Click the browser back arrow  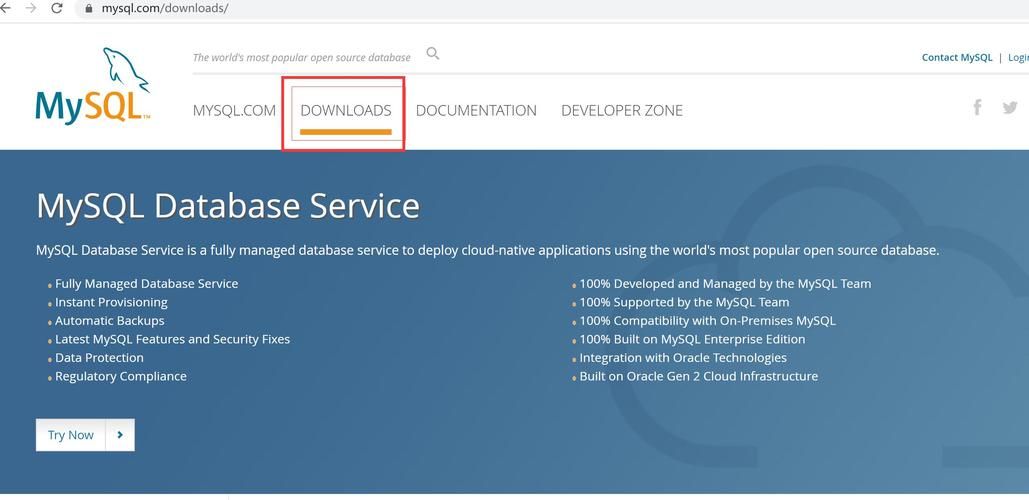[5, 9]
